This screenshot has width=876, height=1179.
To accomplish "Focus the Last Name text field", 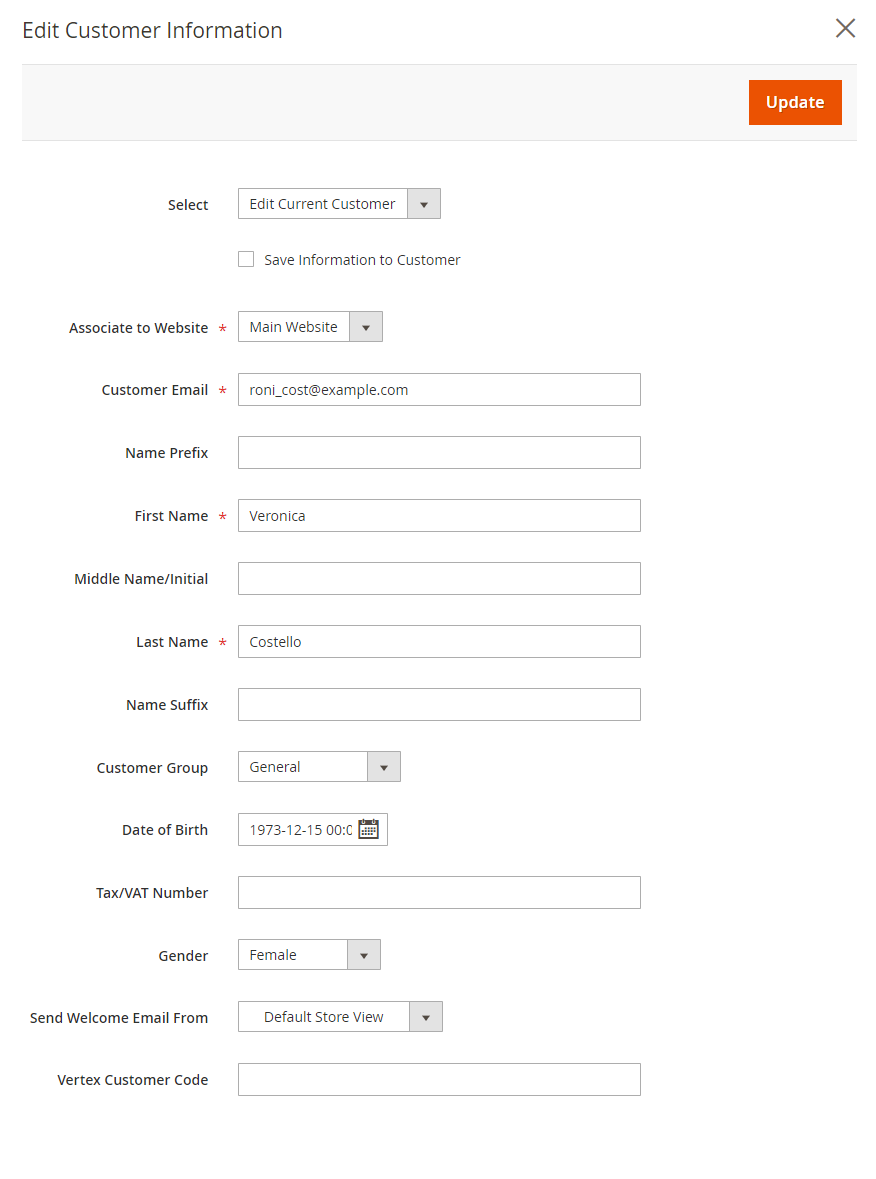I will 439,642.
